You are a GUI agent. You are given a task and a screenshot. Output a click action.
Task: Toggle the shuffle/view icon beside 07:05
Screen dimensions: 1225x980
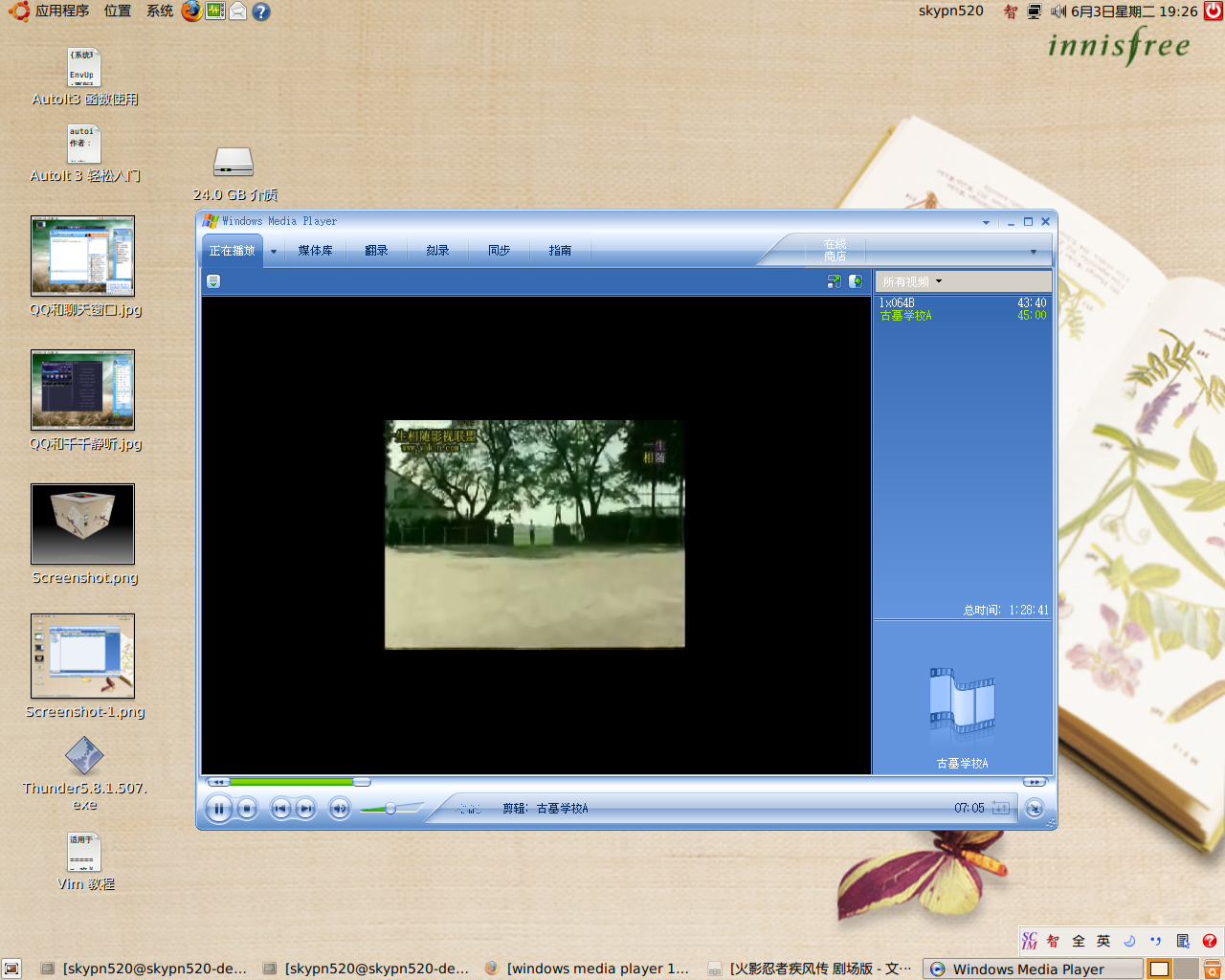pyautogui.click(x=1001, y=809)
